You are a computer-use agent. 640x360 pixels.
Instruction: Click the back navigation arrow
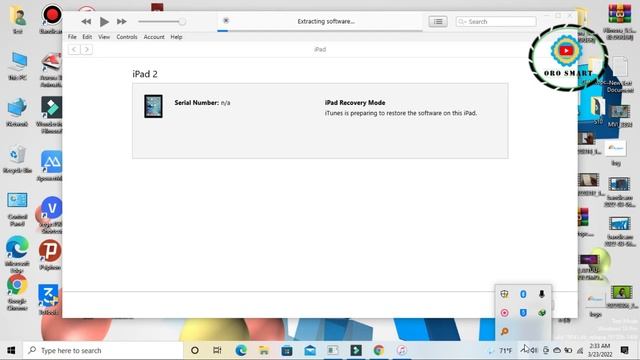click(x=74, y=49)
